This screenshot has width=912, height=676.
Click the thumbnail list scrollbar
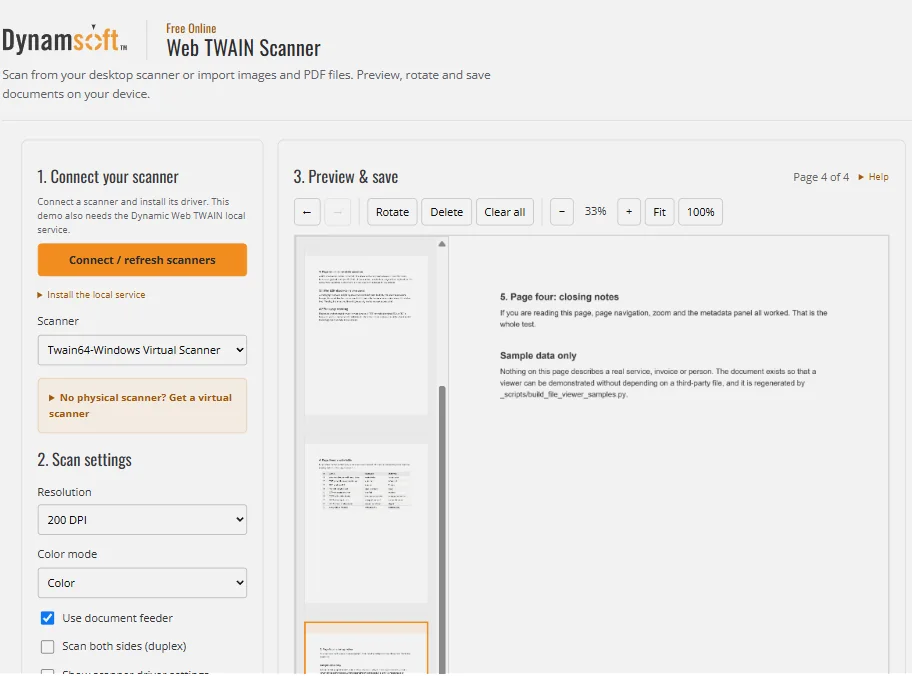[442, 529]
